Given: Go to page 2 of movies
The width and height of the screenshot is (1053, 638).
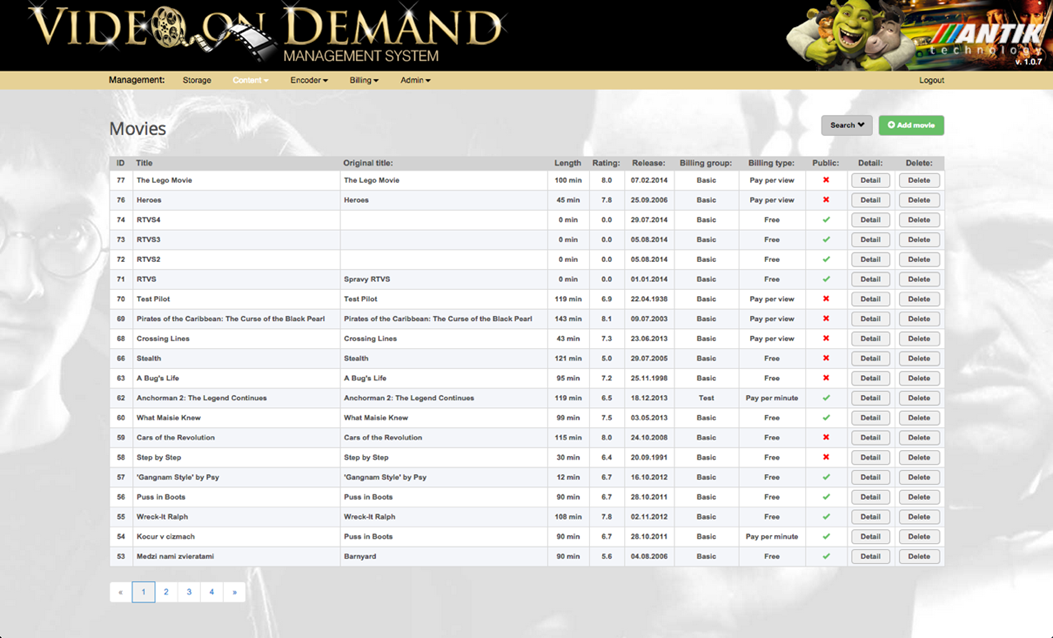Looking at the screenshot, I should pyautogui.click(x=166, y=592).
